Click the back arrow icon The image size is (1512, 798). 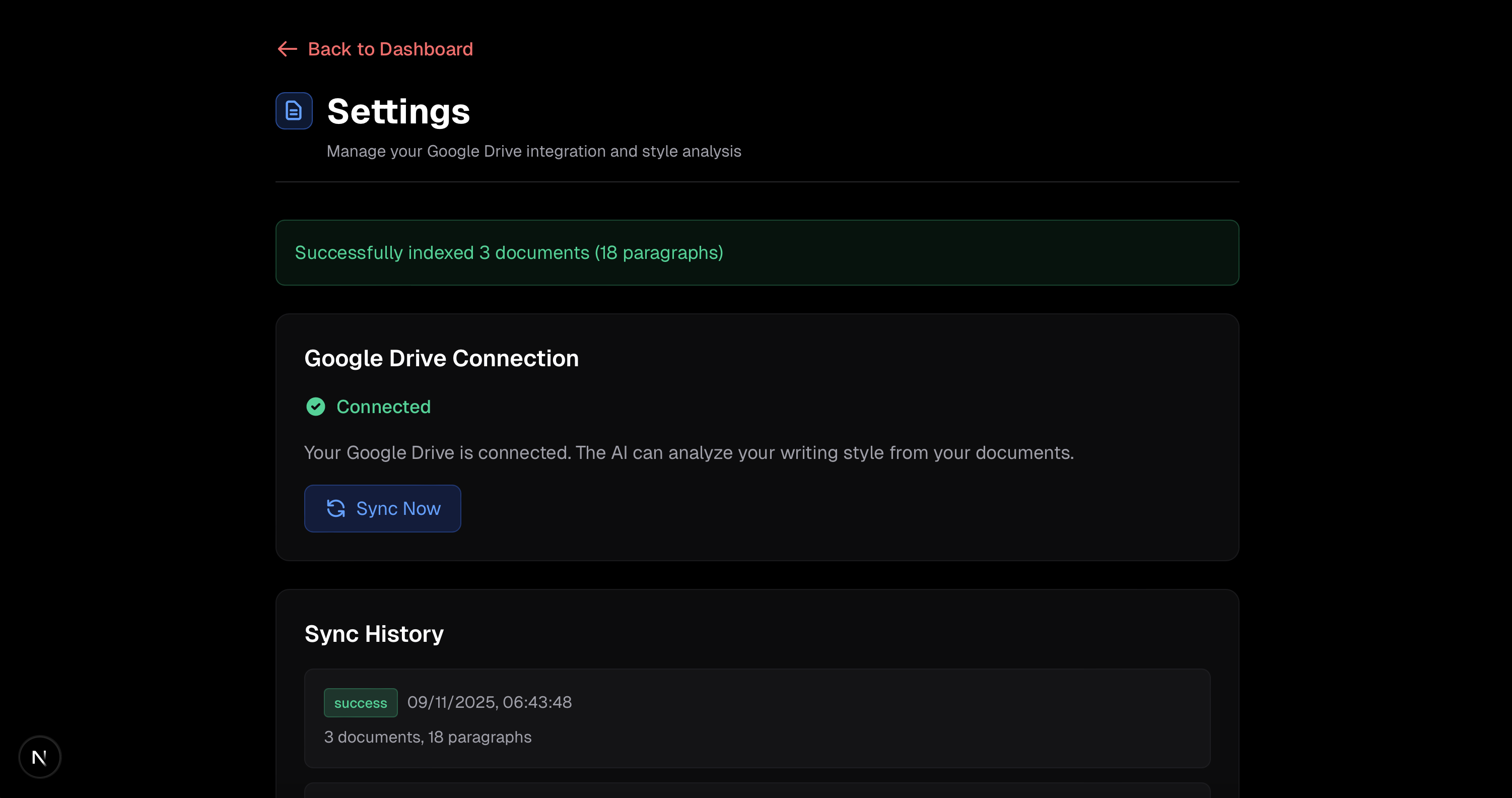[287, 49]
